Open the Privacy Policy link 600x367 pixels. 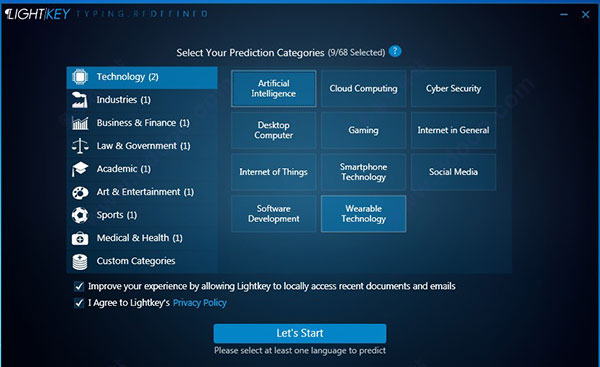pyautogui.click(x=200, y=303)
